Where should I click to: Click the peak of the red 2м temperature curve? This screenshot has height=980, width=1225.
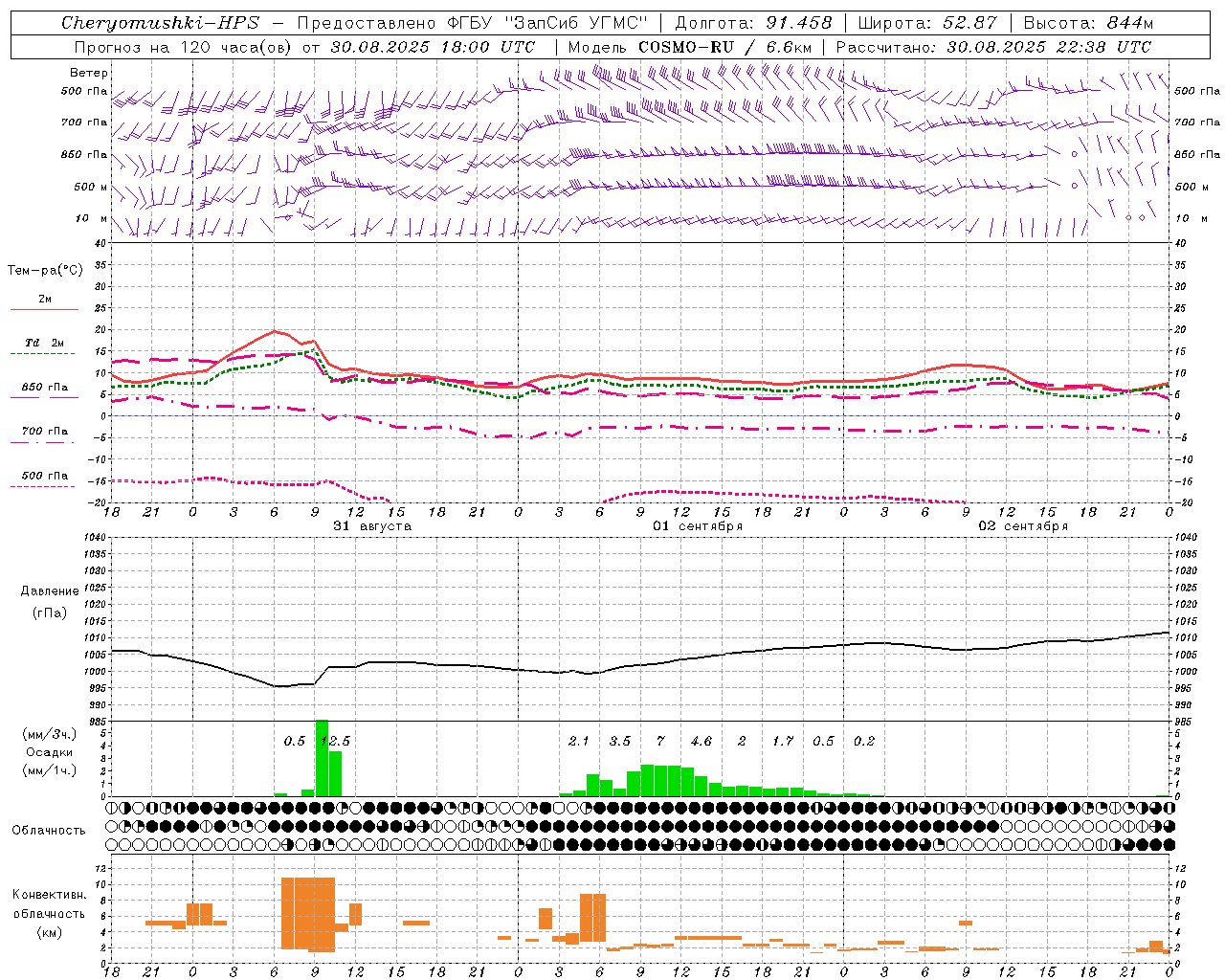tap(275, 331)
